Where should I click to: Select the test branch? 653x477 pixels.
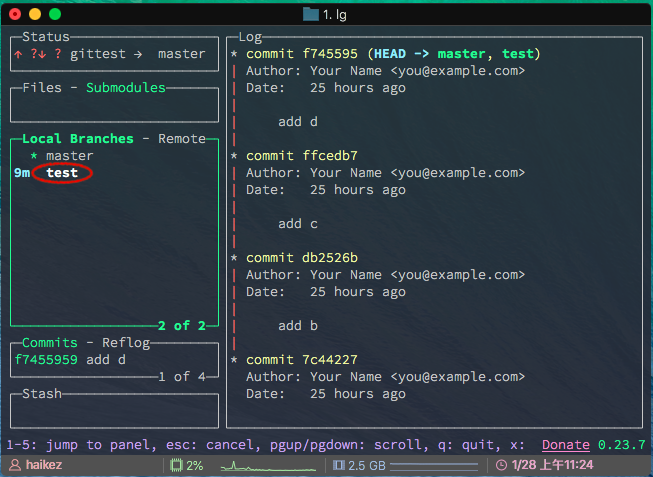click(62, 173)
